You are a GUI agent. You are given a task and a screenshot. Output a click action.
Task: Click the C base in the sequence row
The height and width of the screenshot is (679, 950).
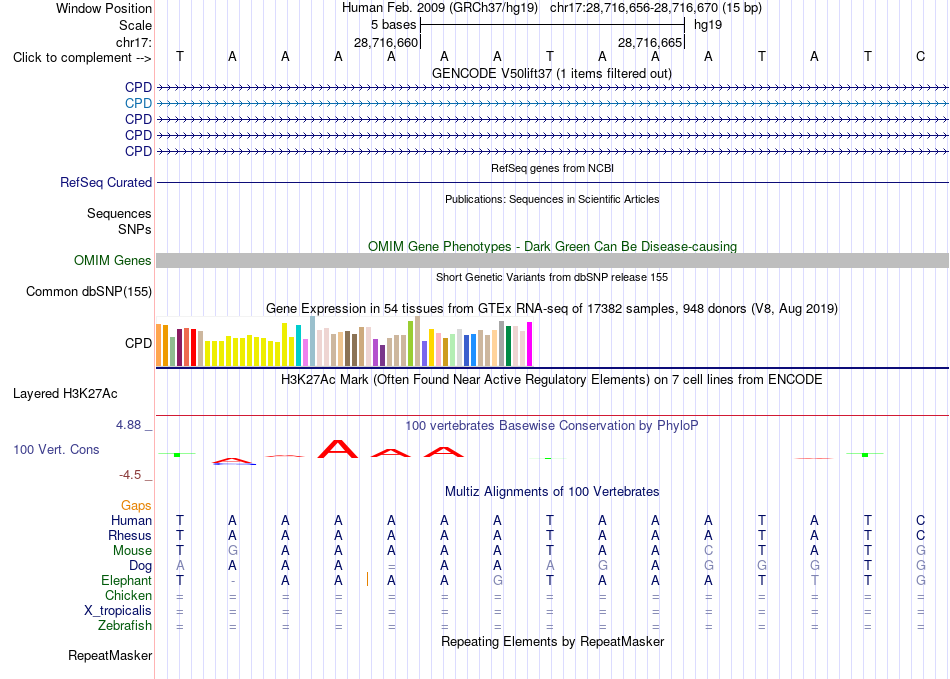tap(920, 56)
